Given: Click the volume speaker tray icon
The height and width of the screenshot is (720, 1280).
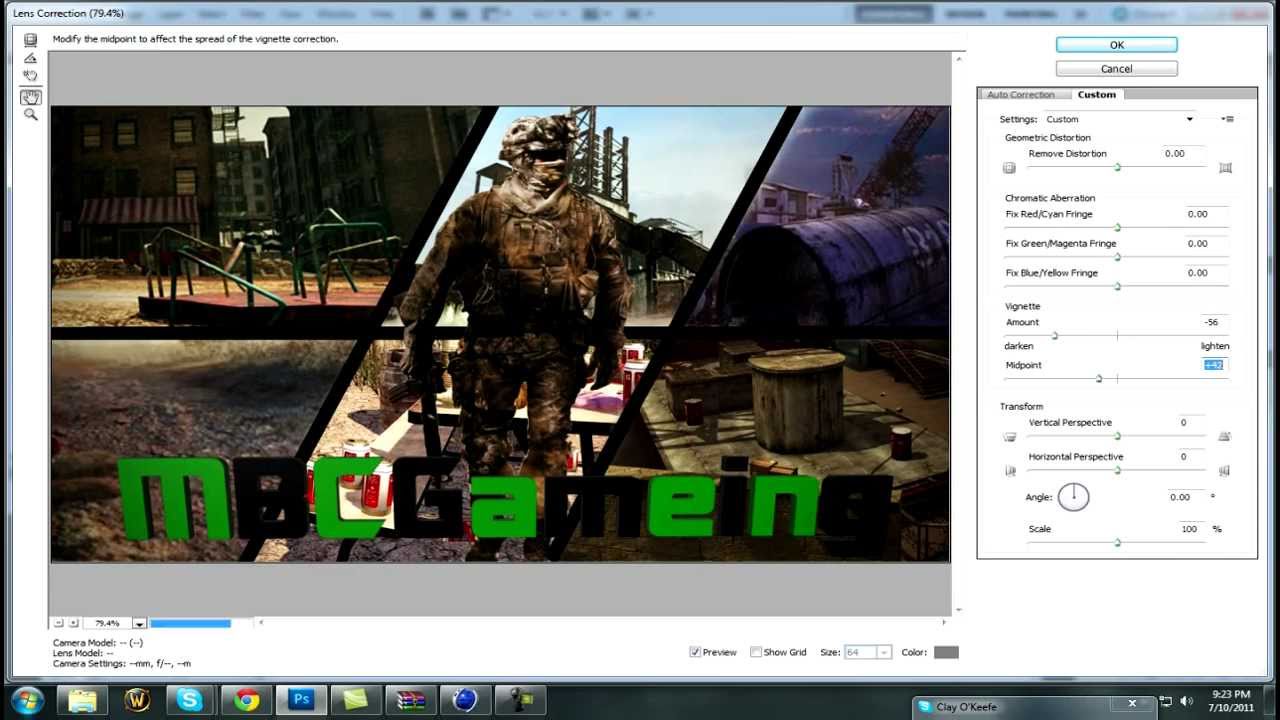Looking at the screenshot, I should (x=1187, y=701).
